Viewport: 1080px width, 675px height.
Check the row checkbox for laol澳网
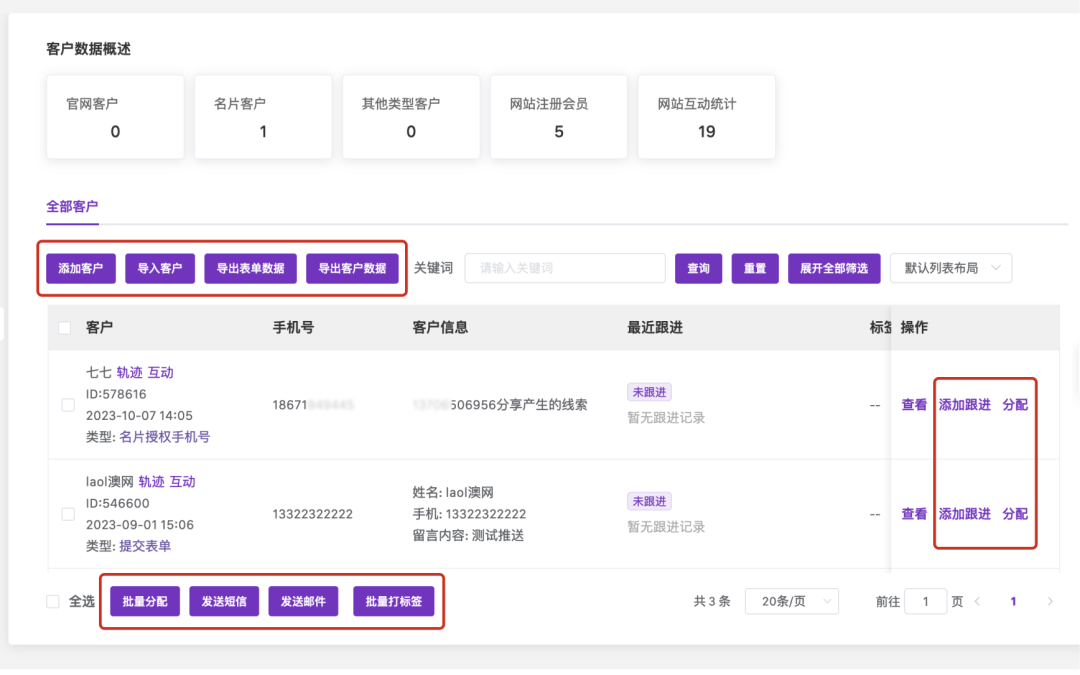point(68,514)
